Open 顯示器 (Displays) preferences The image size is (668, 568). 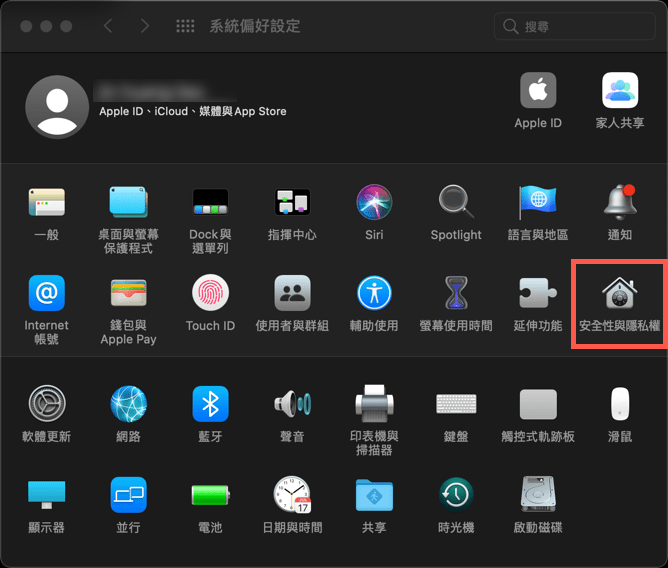(46, 495)
